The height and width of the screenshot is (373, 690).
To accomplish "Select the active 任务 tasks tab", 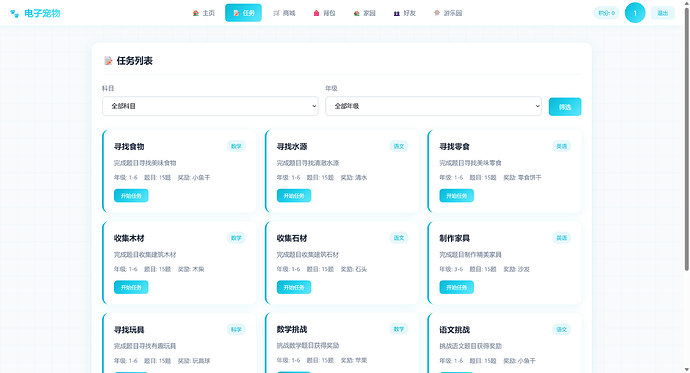I will pyautogui.click(x=243, y=13).
